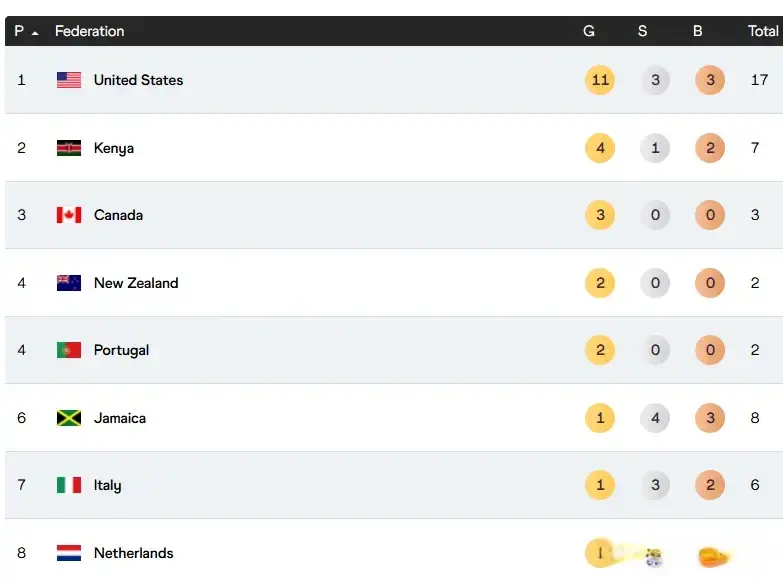Open the Kenya federation link
783x579 pixels.
click(x=114, y=148)
